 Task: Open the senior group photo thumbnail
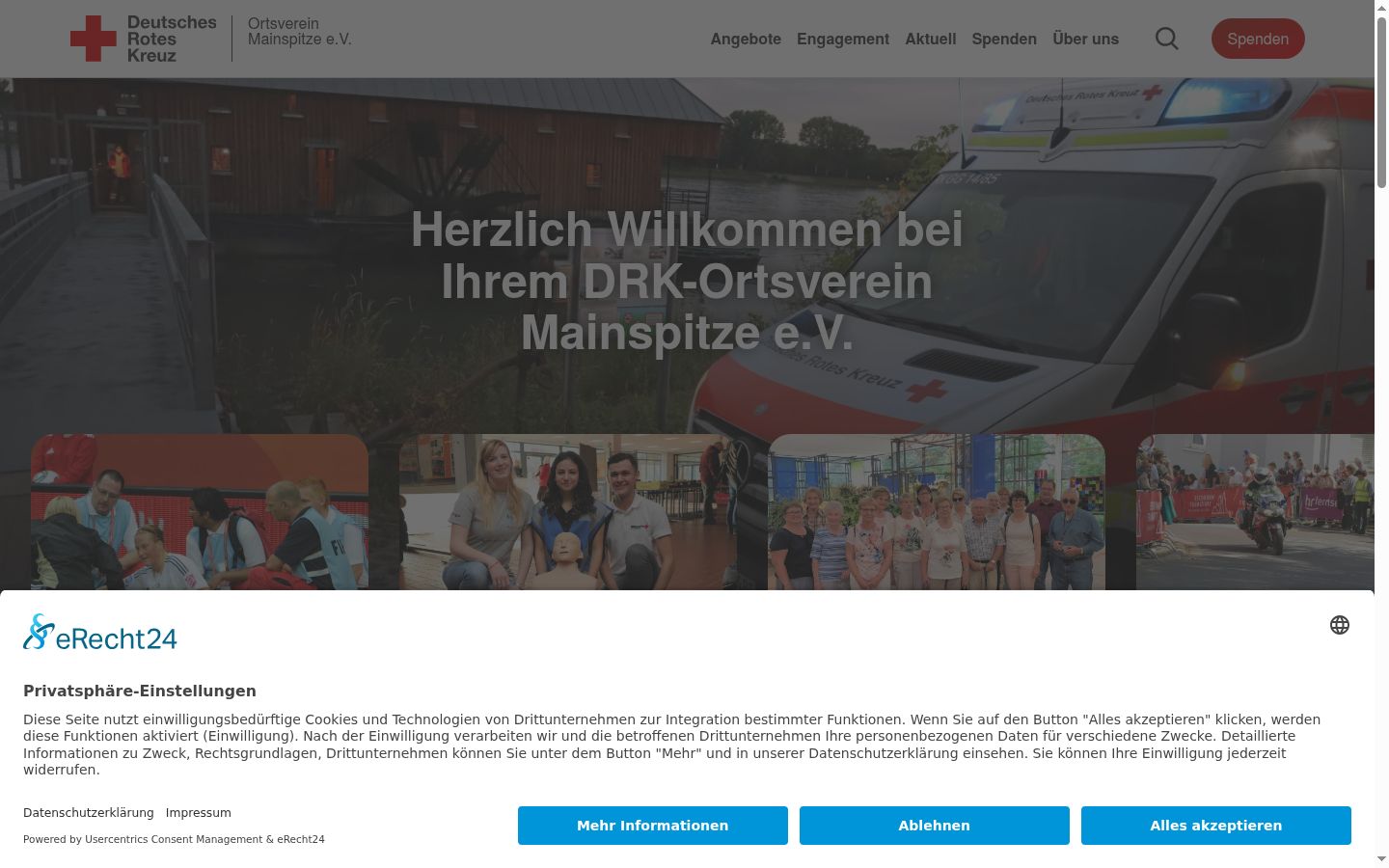point(937,512)
